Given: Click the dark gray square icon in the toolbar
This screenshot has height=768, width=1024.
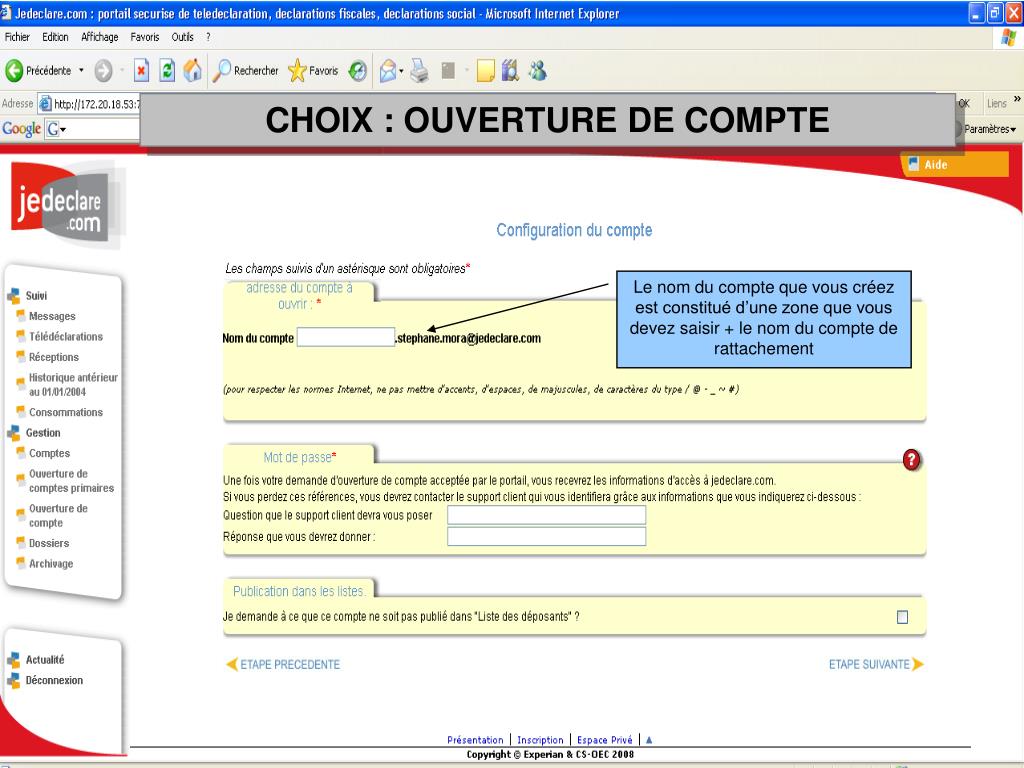Looking at the screenshot, I should click(x=448, y=71).
